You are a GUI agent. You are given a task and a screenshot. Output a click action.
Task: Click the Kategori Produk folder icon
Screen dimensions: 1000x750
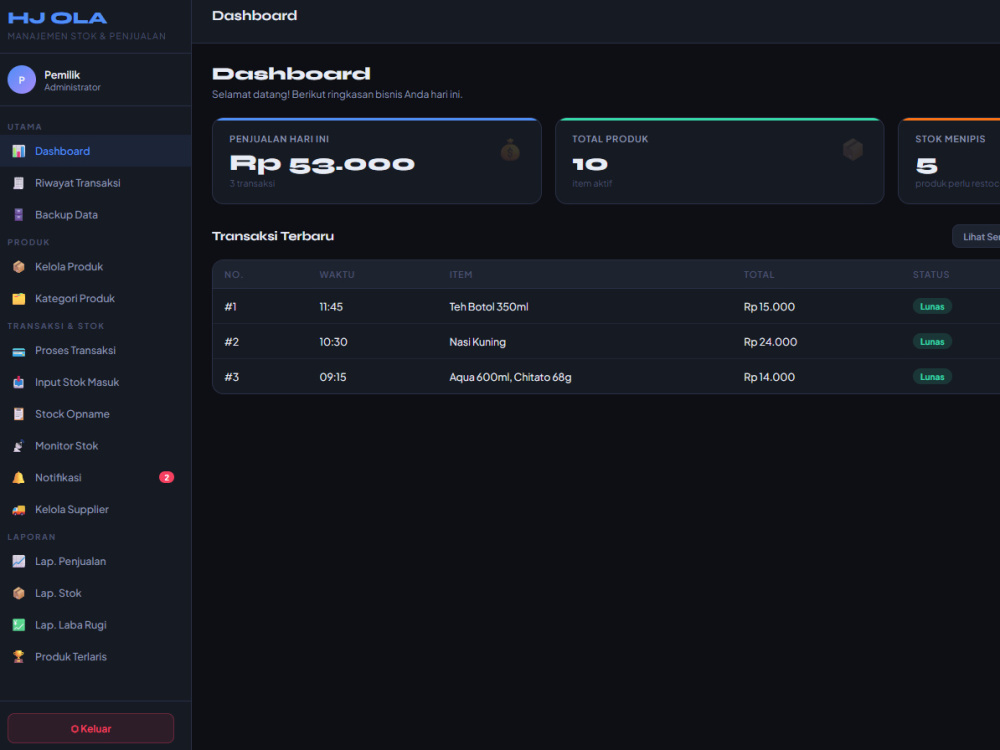tap(18, 298)
